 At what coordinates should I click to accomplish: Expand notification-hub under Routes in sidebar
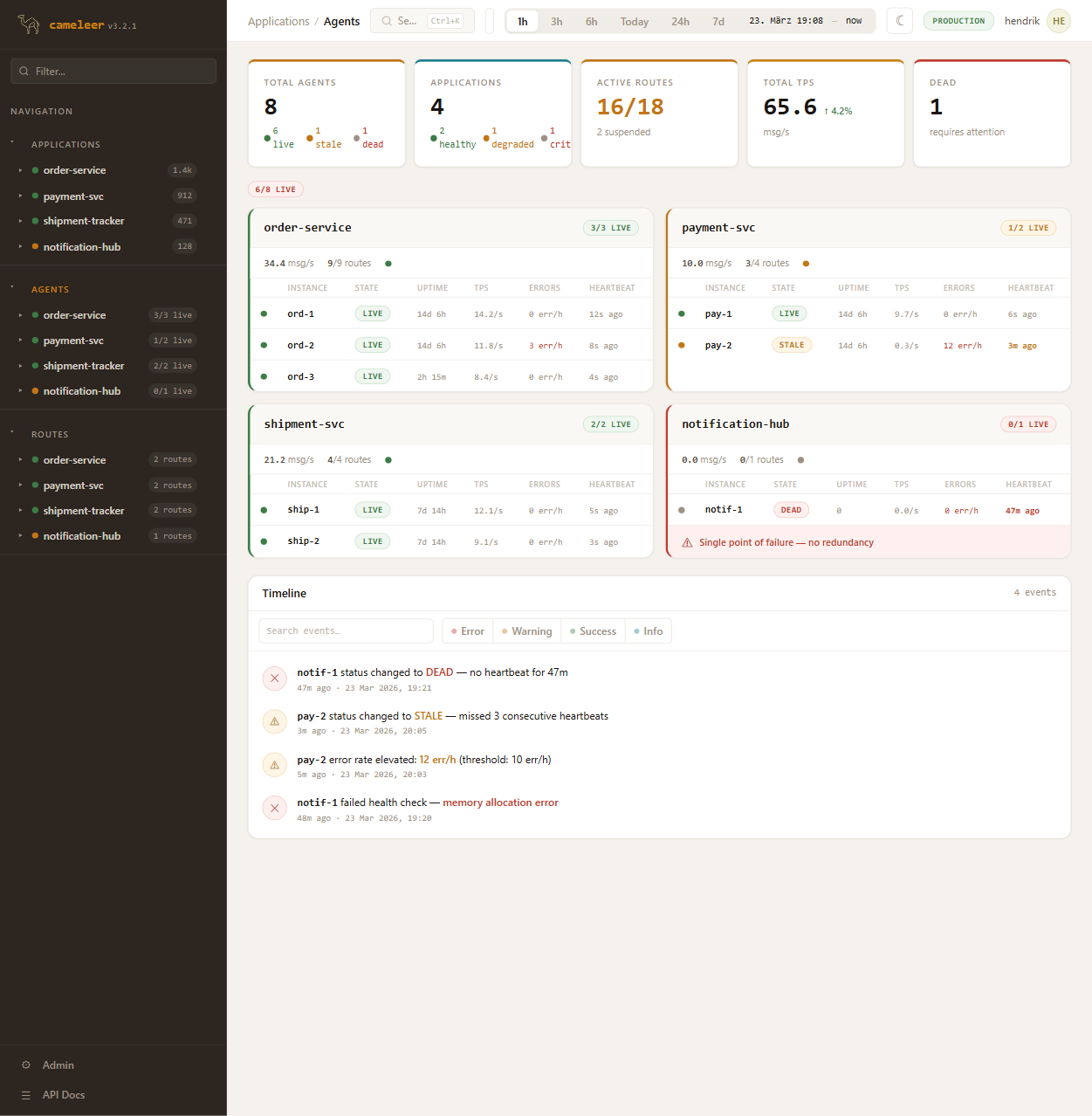[x=20, y=536]
